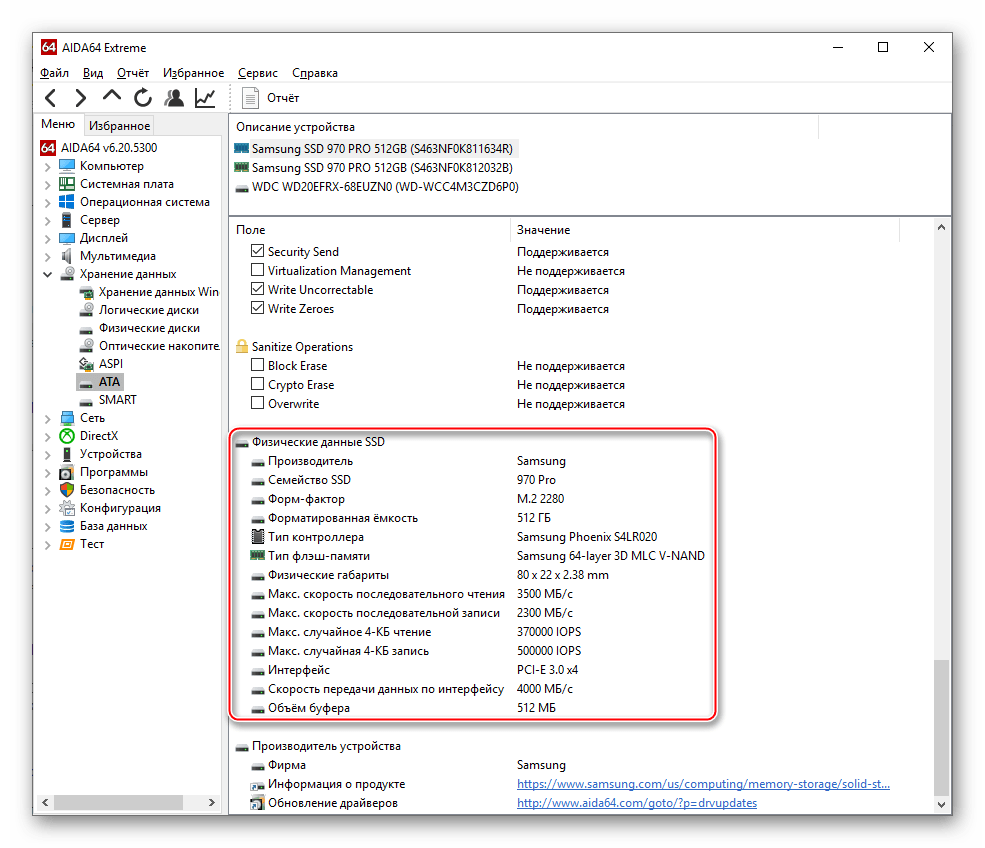Switch to the Меню sidebar tab
This screenshot has width=985, height=848.
58,124
